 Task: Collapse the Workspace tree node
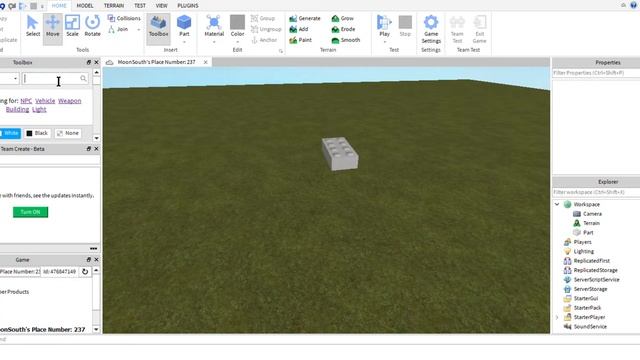click(x=557, y=204)
